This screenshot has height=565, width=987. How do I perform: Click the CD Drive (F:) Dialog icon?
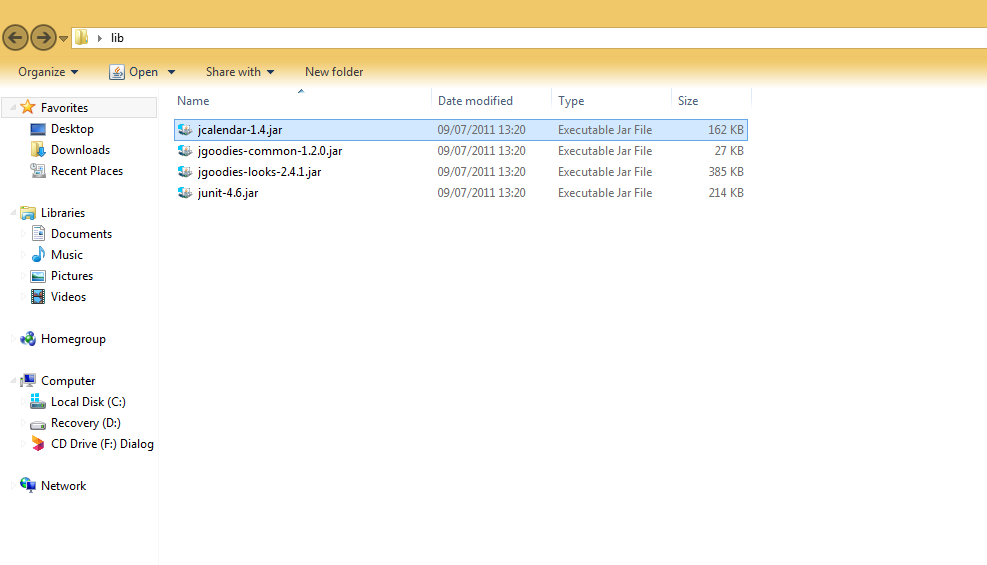[x=38, y=444]
